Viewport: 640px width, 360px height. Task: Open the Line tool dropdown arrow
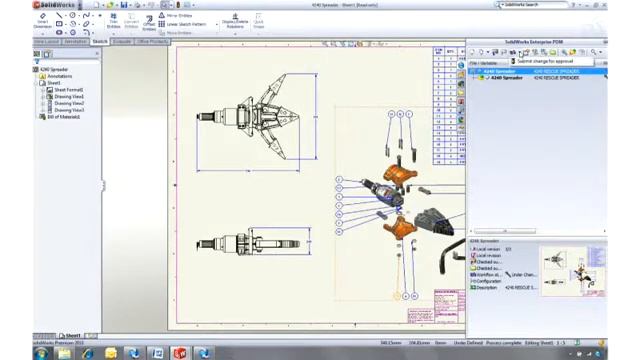coord(66,16)
